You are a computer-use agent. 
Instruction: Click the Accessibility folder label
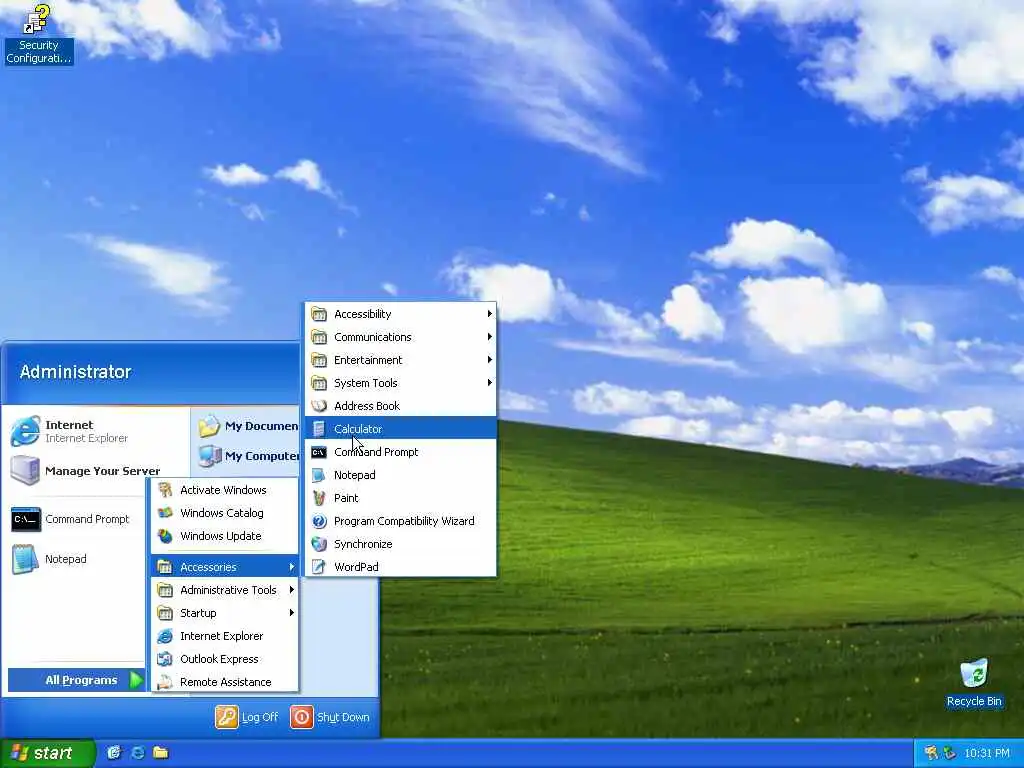(362, 314)
